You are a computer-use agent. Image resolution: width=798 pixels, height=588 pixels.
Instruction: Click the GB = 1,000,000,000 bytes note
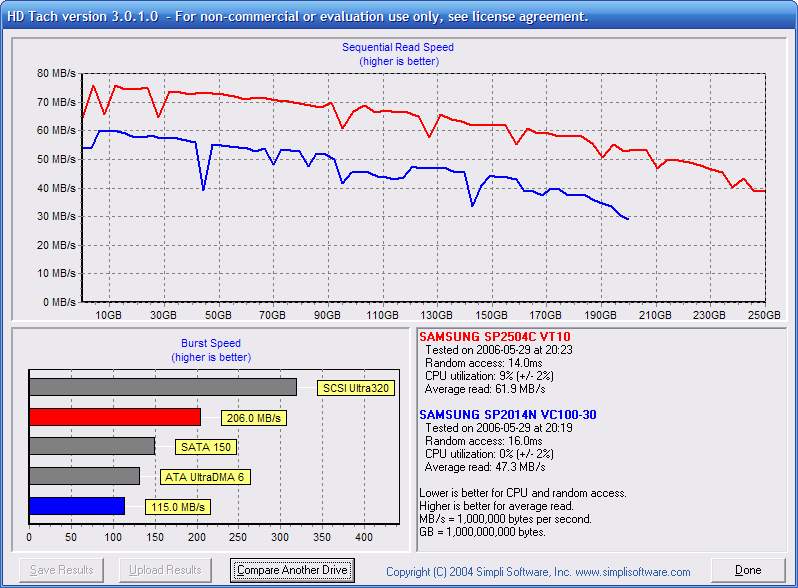(x=482, y=532)
